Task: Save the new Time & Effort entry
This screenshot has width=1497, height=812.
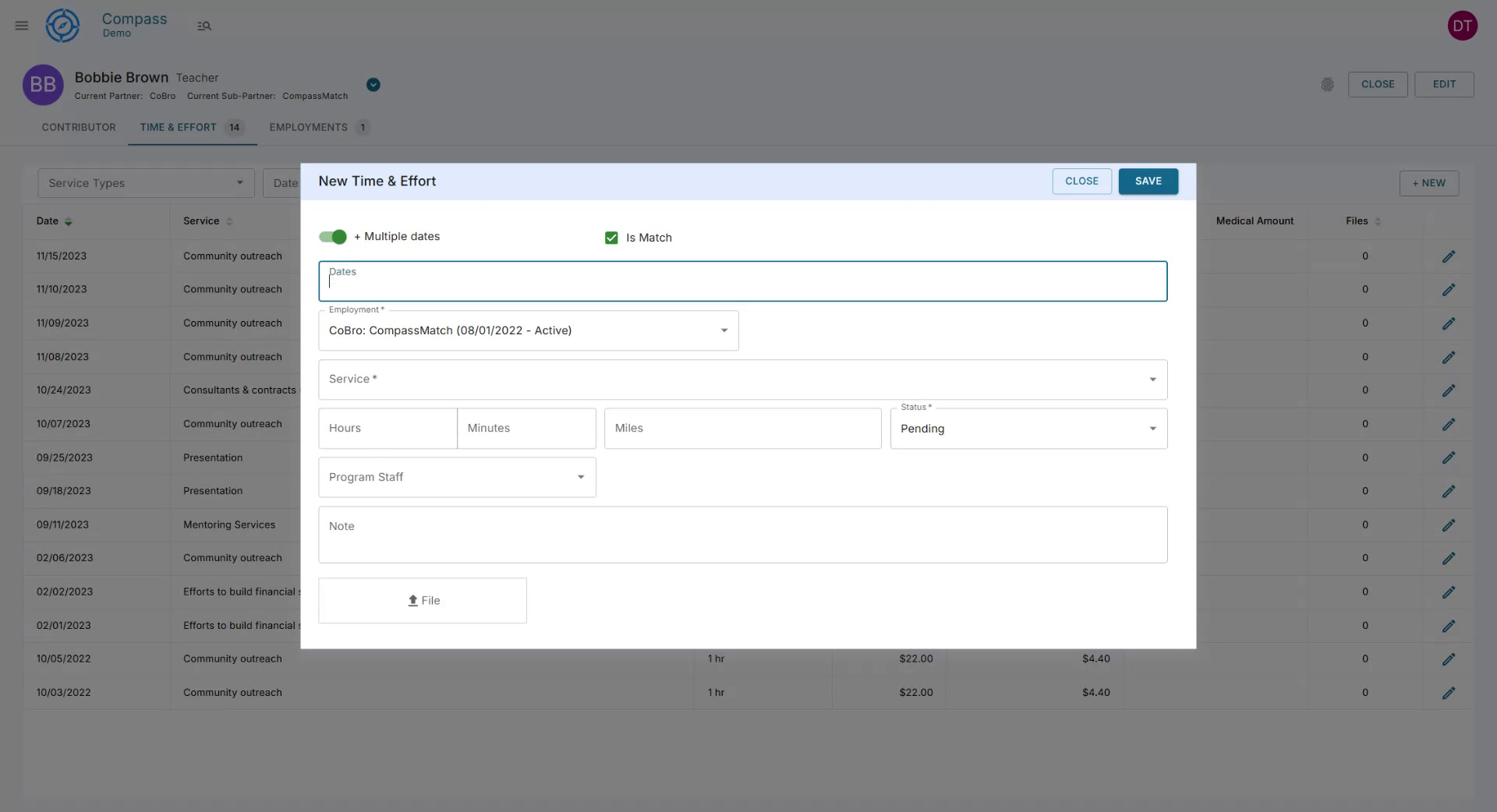Action: pyautogui.click(x=1148, y=181)
